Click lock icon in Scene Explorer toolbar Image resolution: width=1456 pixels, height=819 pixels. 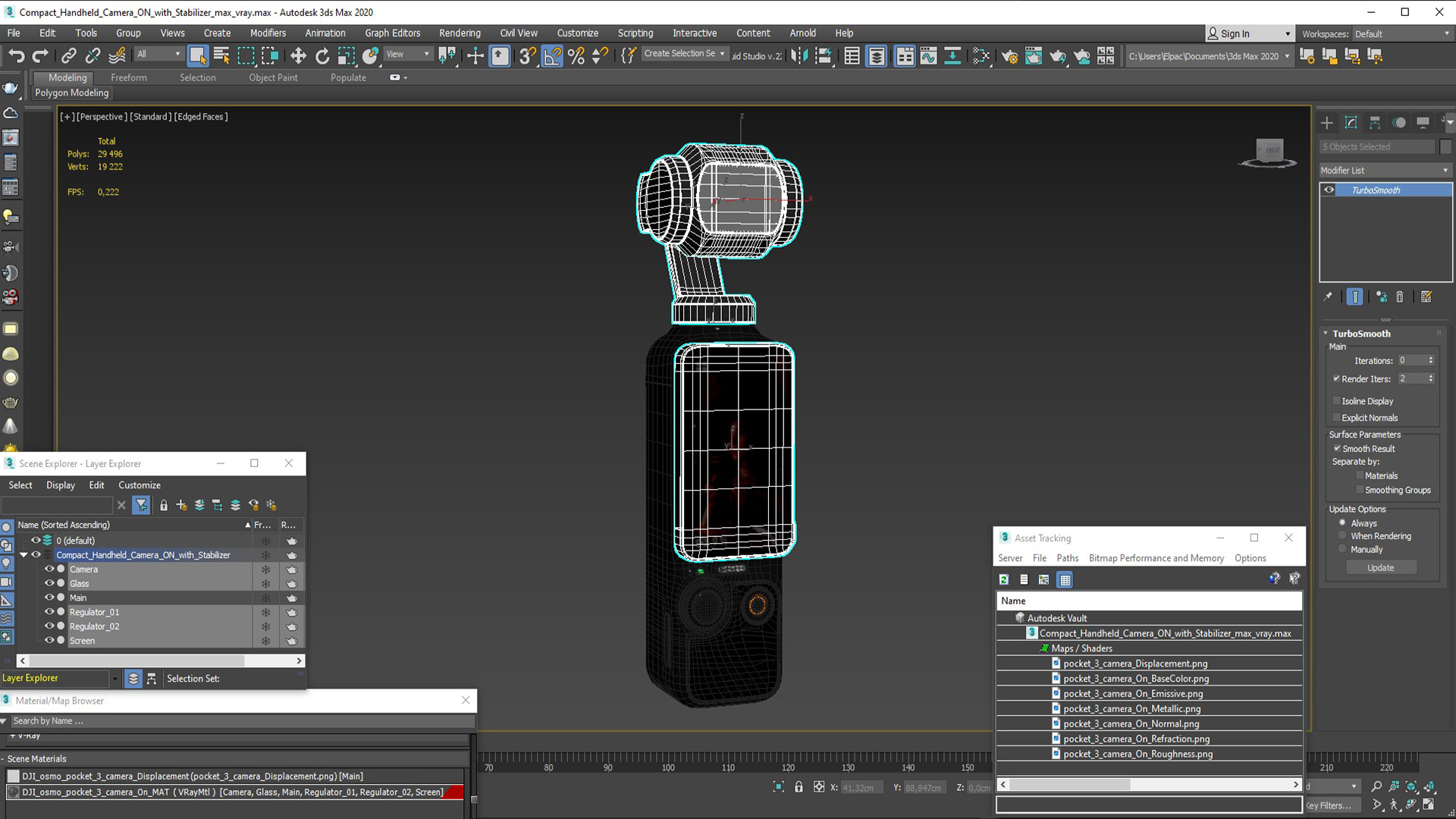[164, 505]
